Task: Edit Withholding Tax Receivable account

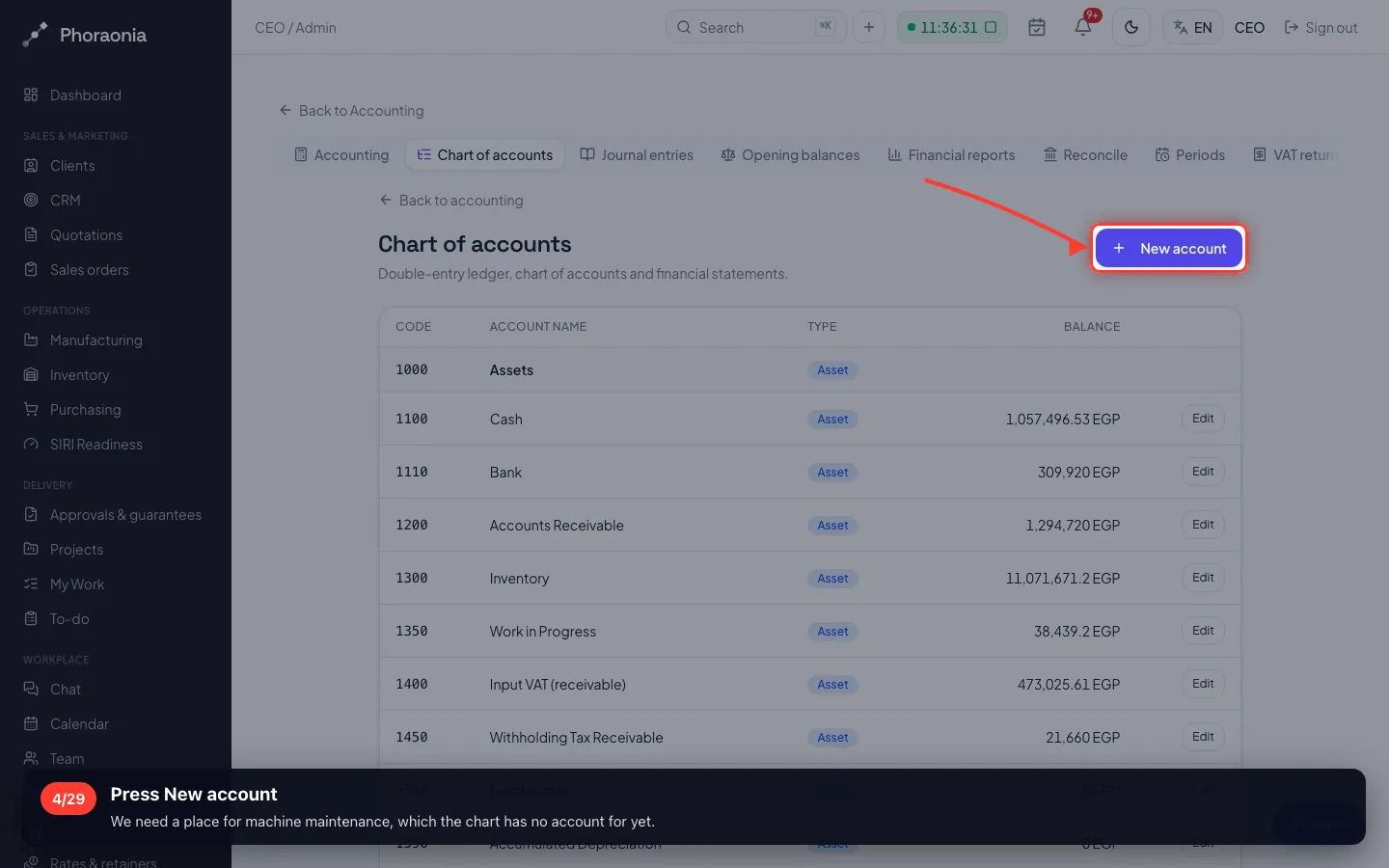Action: click(1203, 737)
